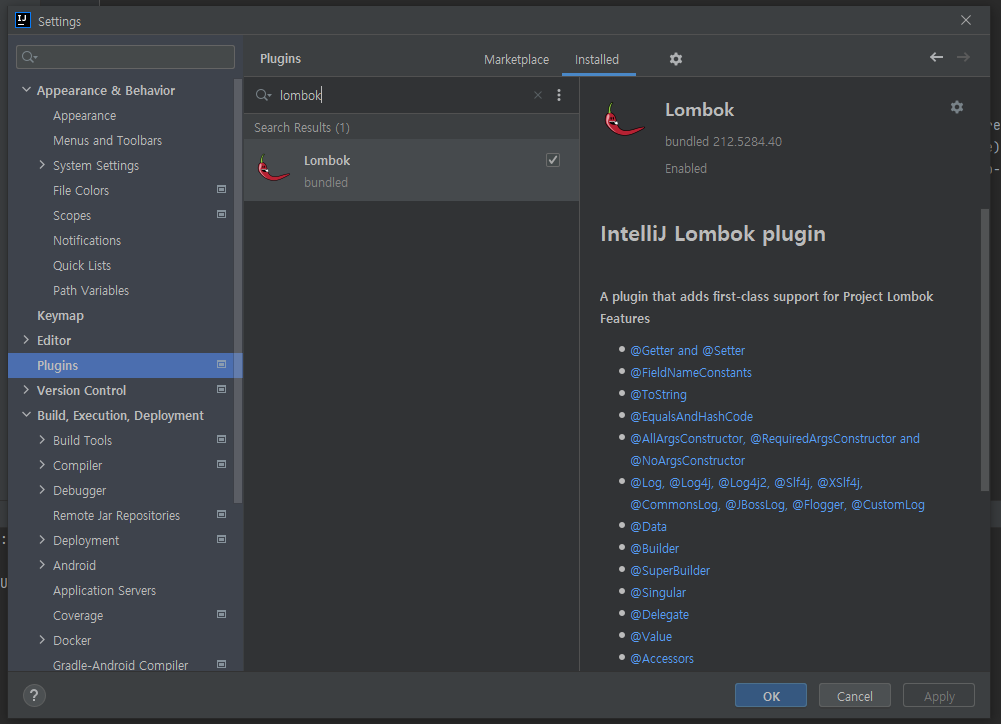
Task: Click project-level icon next to Remote Jar Repositories
Action: [x=222, y=515]
